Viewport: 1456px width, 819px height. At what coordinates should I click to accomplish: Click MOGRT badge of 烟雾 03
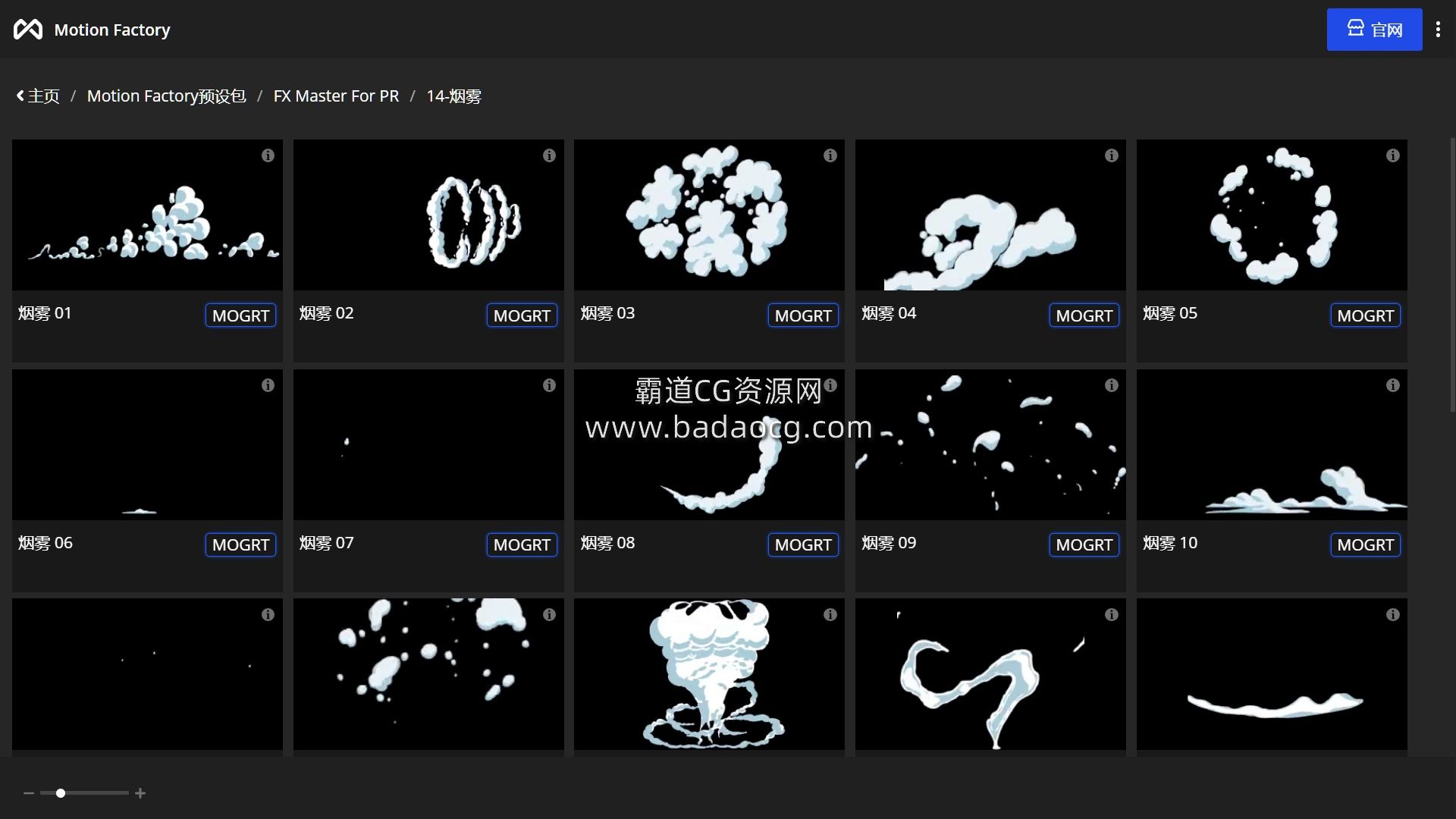803,315
